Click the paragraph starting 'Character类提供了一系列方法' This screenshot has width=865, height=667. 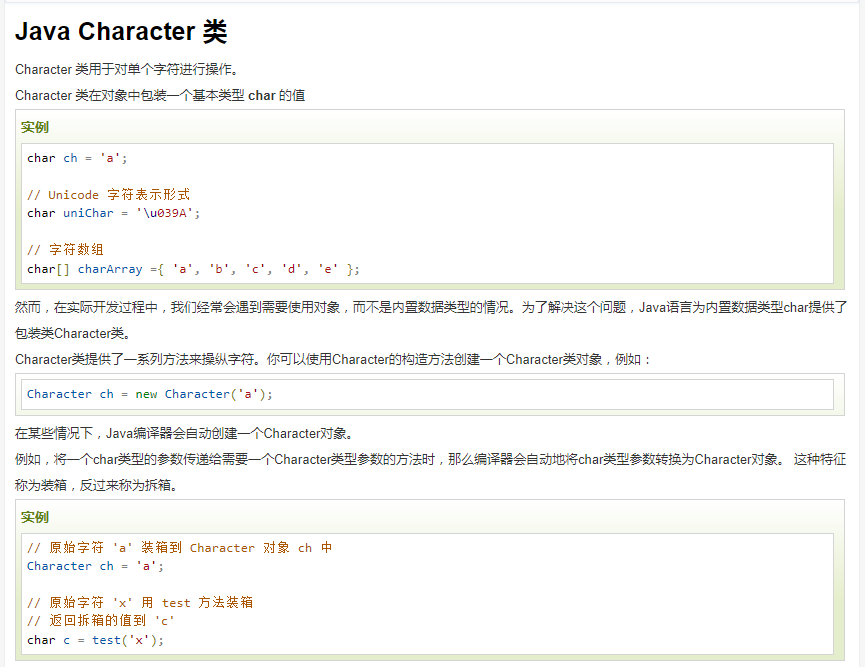333,360
